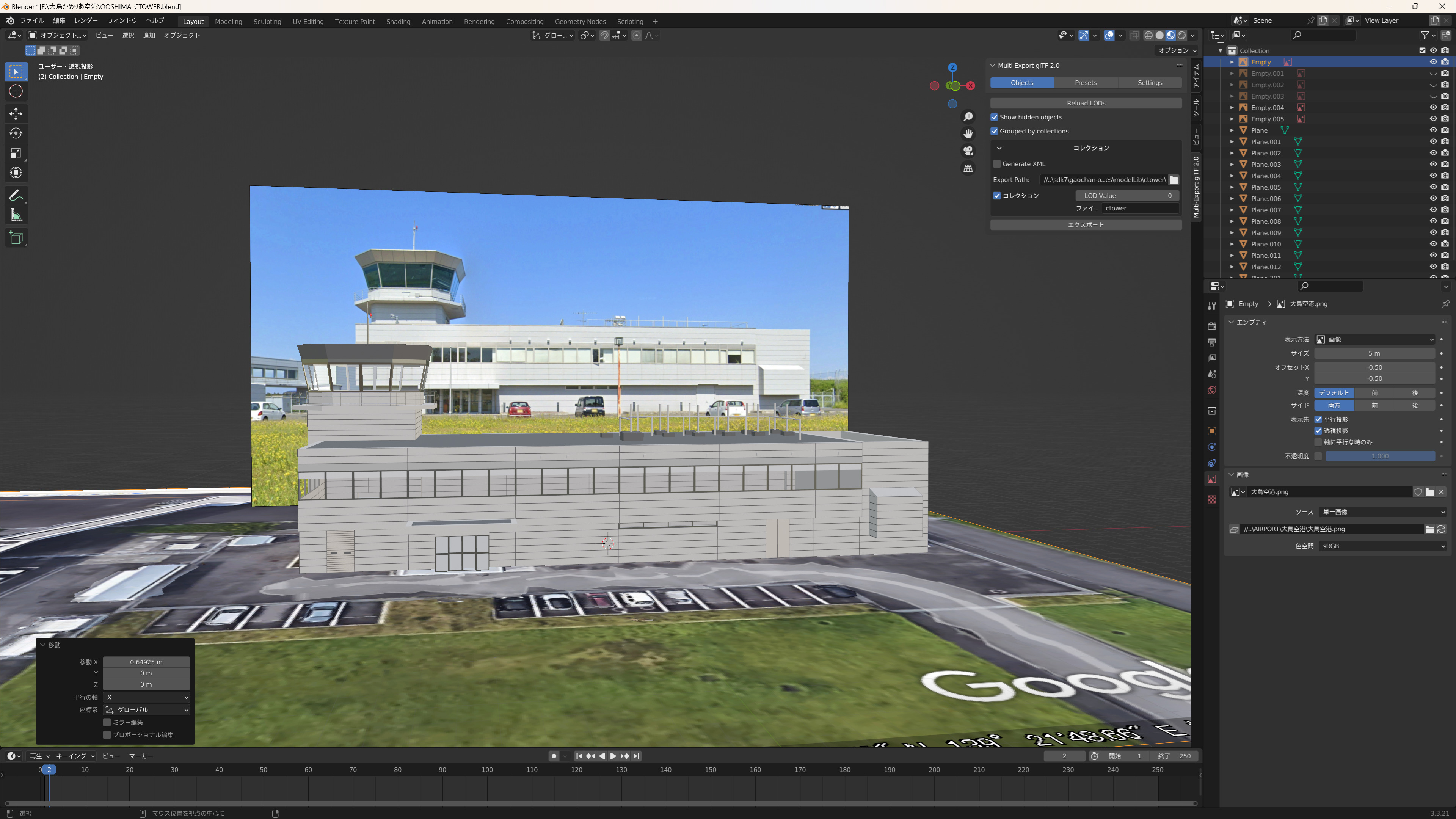This screenshot has height=819, width=1456.
Task: Click the Reload LODs button
Action: 1086,104
